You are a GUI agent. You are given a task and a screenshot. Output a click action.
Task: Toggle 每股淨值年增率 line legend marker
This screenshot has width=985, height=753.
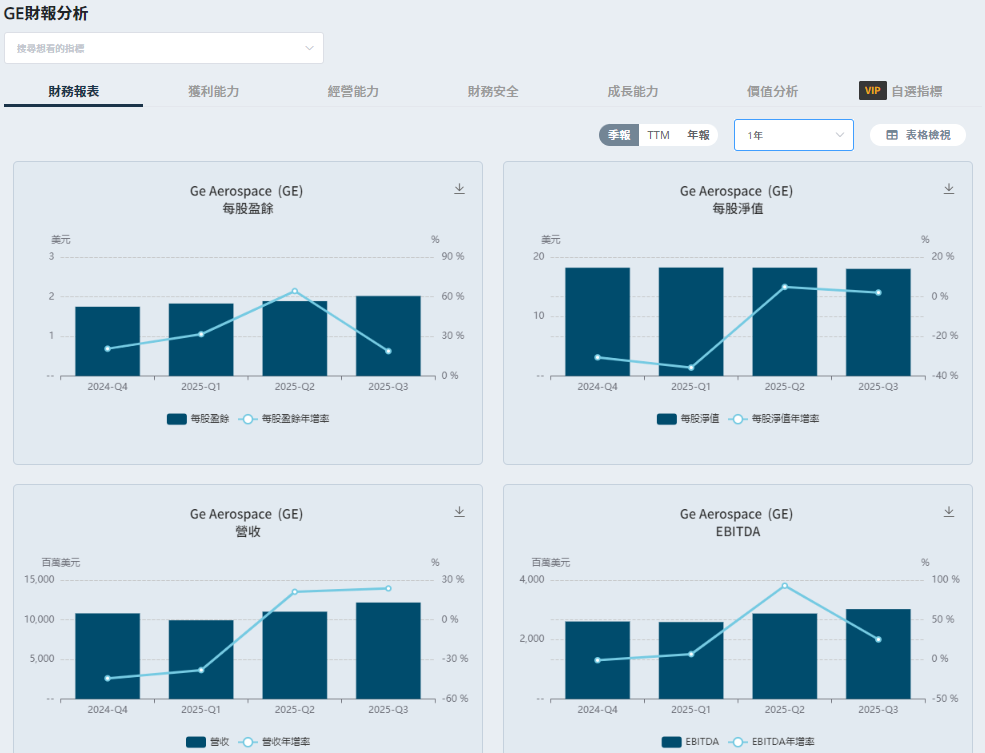pyautogui.click(x=737, y=419)
